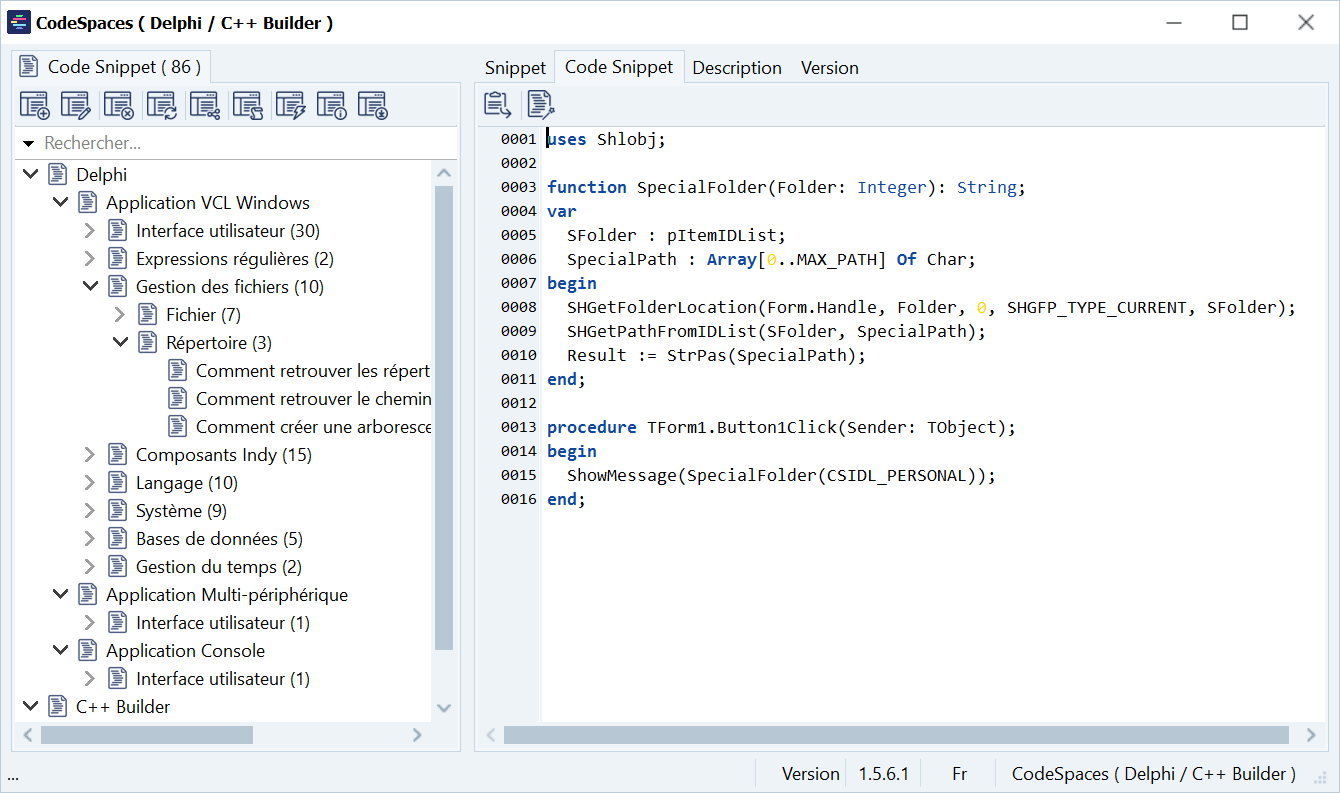The image size is (1340, 793).
Task: Click the tree's vertical scrollbar down arrow
Action: [x=445, y=708]
